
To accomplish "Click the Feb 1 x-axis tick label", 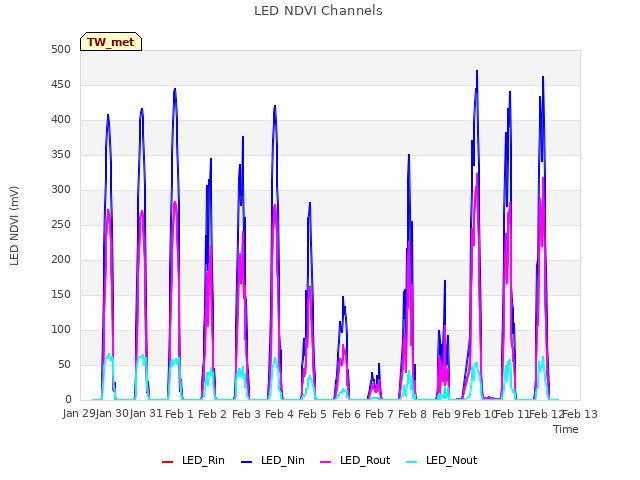I will click(x=179, y=414).
